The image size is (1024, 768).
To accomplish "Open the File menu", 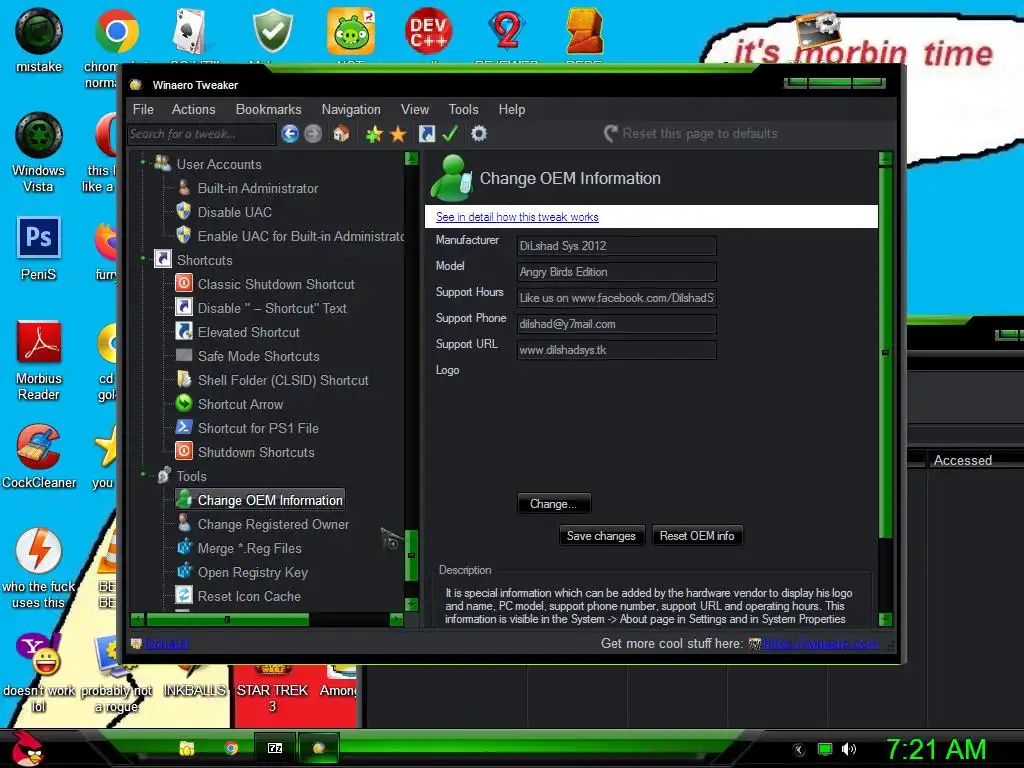I will pyautogui.click(x=143, y=110).
